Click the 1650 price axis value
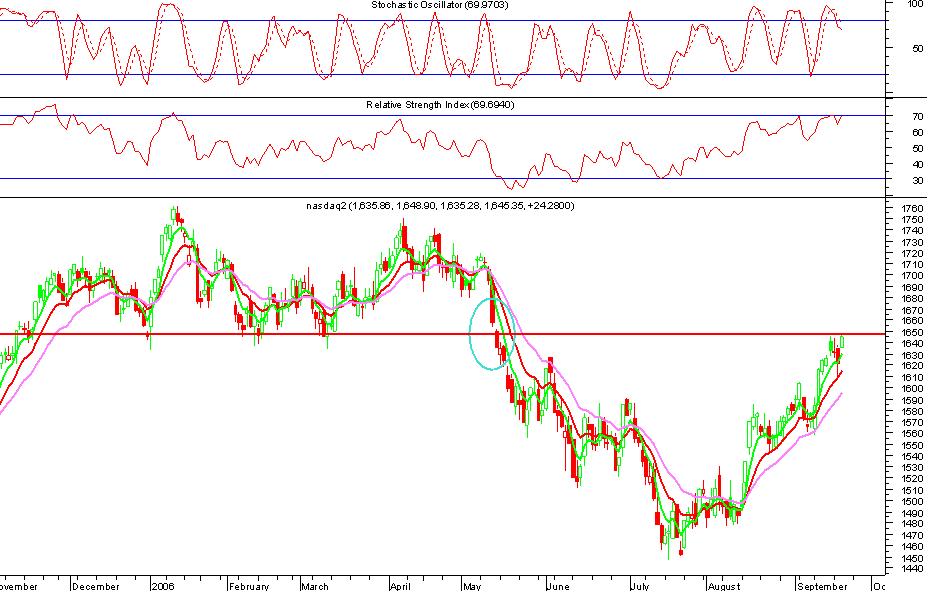The width and height of the screenshot is (932, 595). (x=912, y=333)
